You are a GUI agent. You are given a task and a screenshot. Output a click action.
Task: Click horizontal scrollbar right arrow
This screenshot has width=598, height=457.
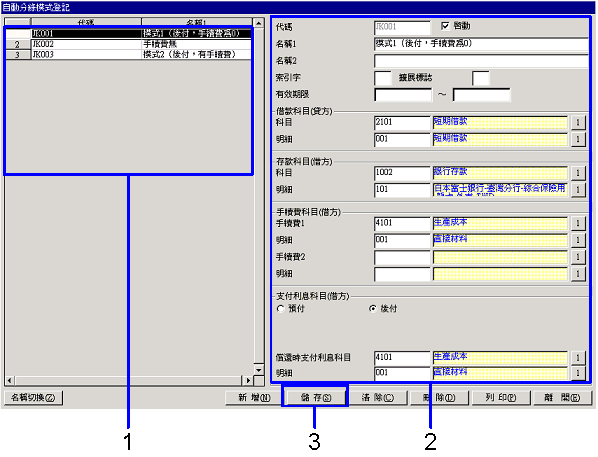click(248, 380)
